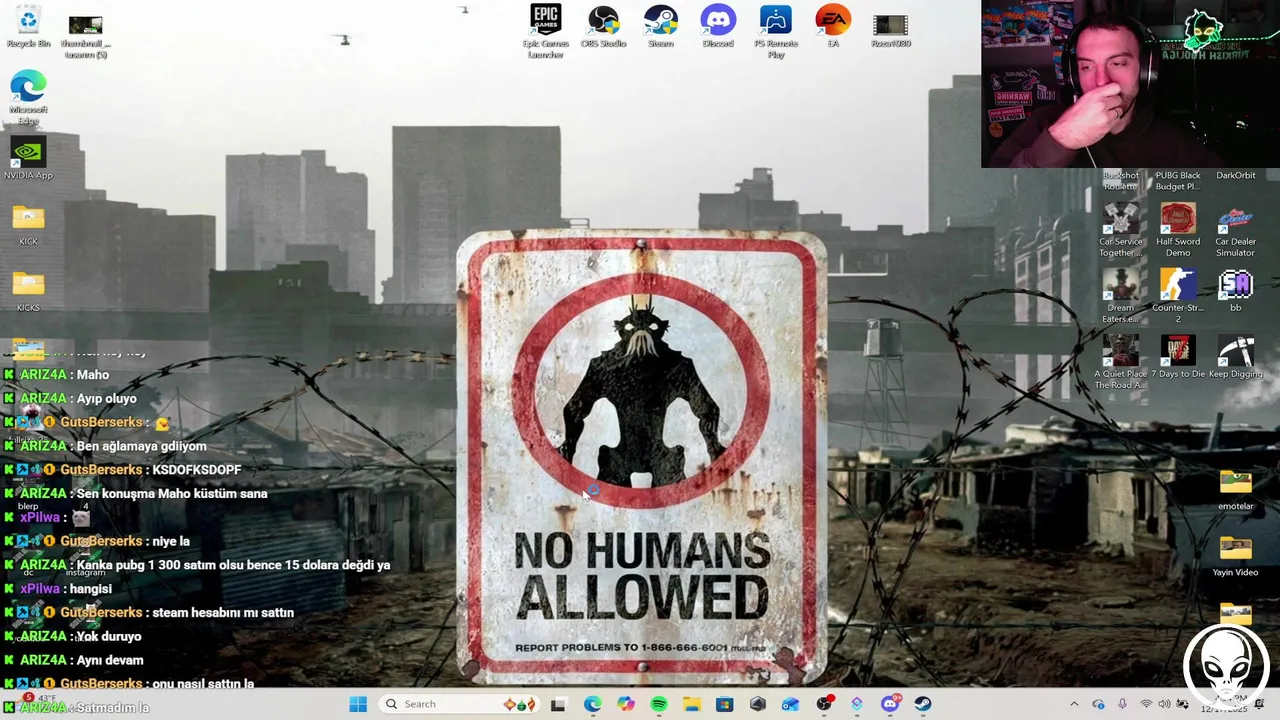The image size is (1280, 720).
Task: Launch Epic Games Launcher from desktop
Action: click(x=546, y=31)
